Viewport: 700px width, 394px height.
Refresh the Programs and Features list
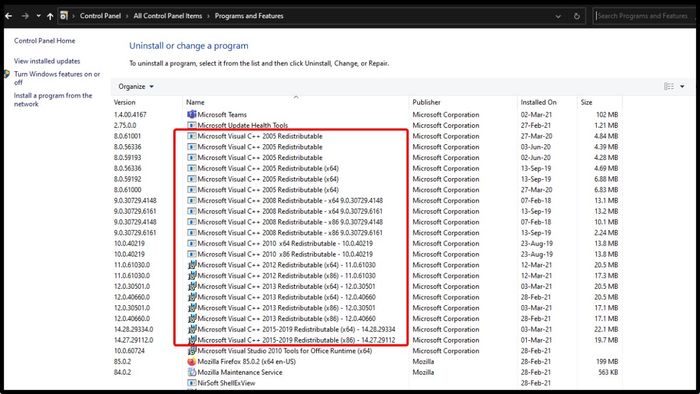click(576, 16)
